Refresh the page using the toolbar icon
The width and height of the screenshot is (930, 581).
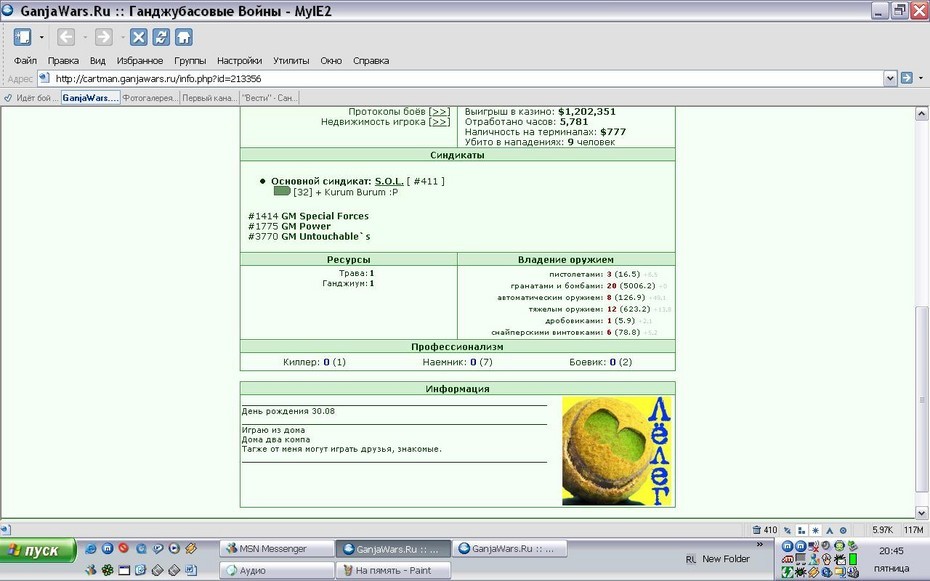(161, 37)
